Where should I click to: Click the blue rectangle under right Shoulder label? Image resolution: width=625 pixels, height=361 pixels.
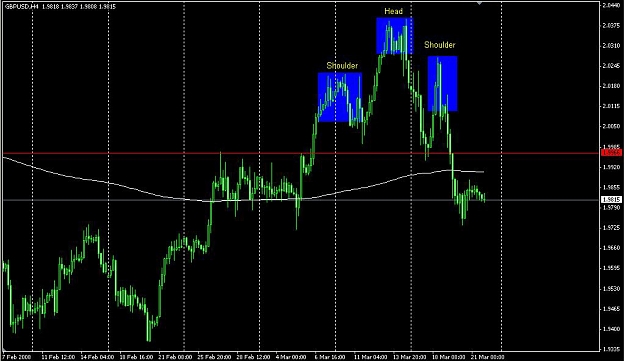[x=442, y=84]
